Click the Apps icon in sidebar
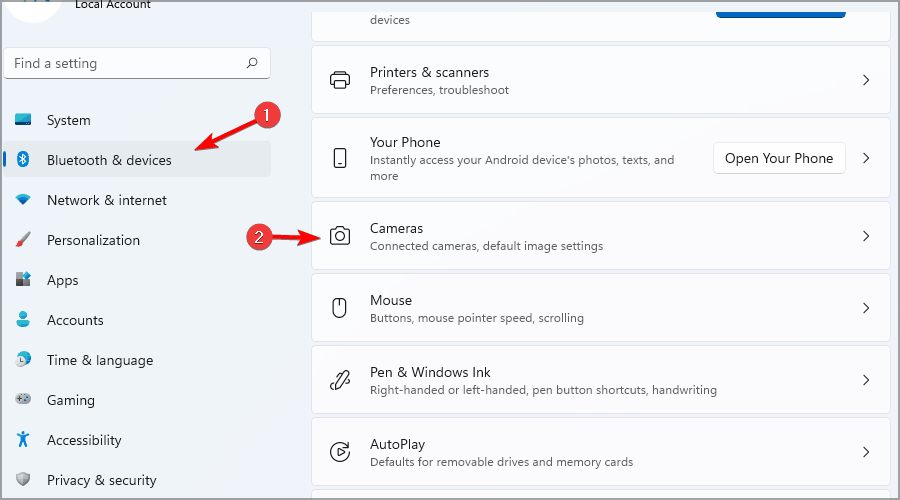Image resolution: width=900 pixels, height=500 pixels. 23,280
